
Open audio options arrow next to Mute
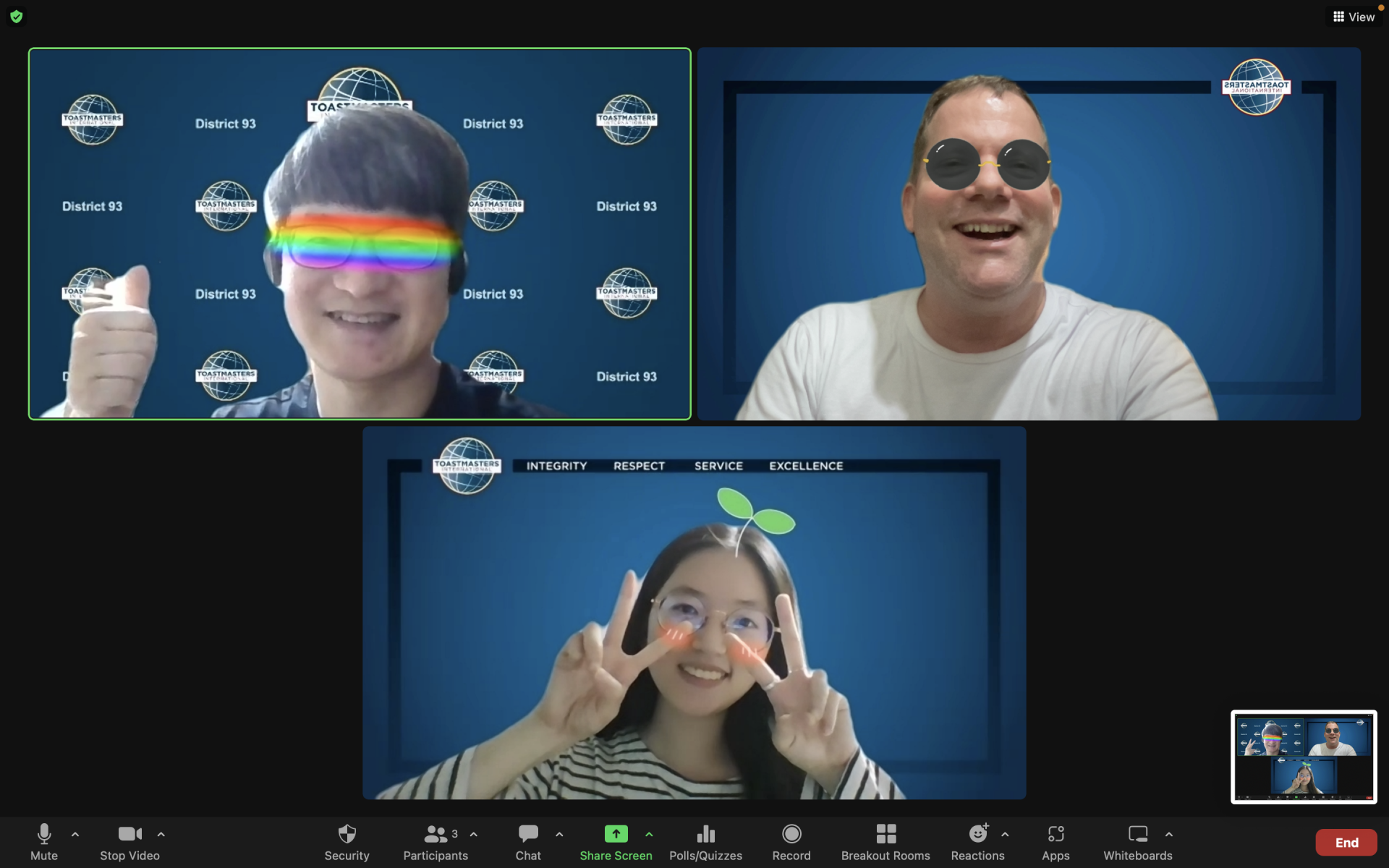point(75,835)
